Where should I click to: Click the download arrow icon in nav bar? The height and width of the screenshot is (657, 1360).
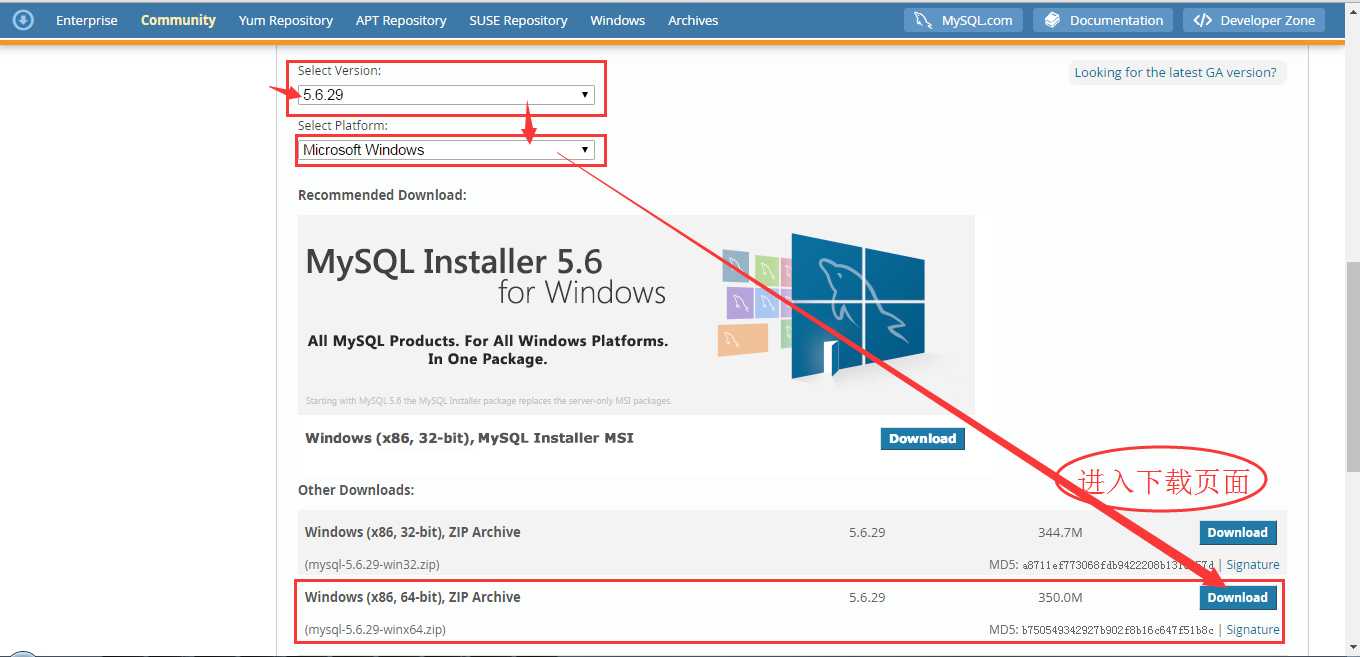click(22, 20)
